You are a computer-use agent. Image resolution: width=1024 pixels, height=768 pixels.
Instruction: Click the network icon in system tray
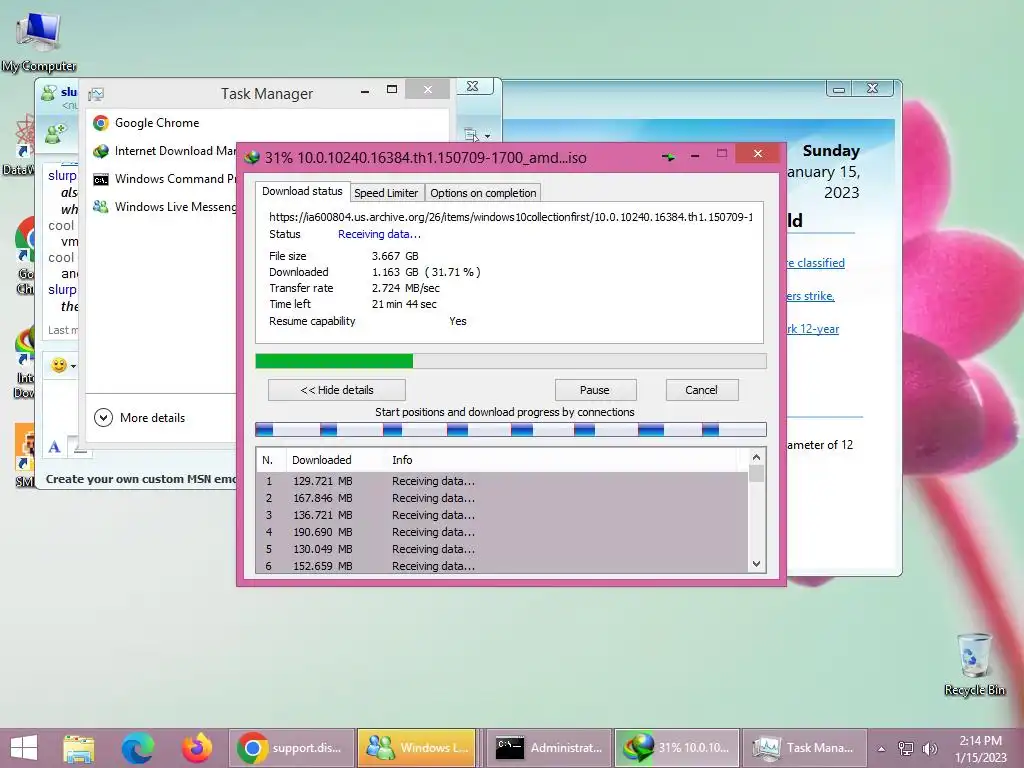click(906, 748)
